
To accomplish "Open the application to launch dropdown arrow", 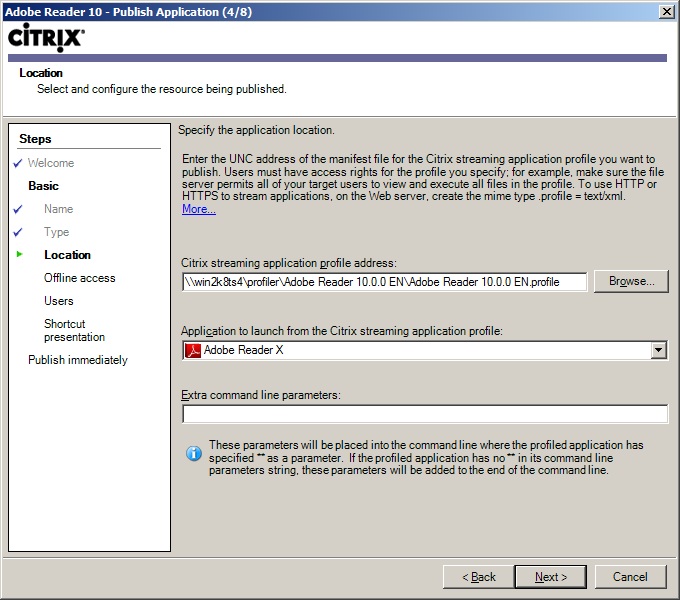I will pyautogui.click(x=658, y=350).
